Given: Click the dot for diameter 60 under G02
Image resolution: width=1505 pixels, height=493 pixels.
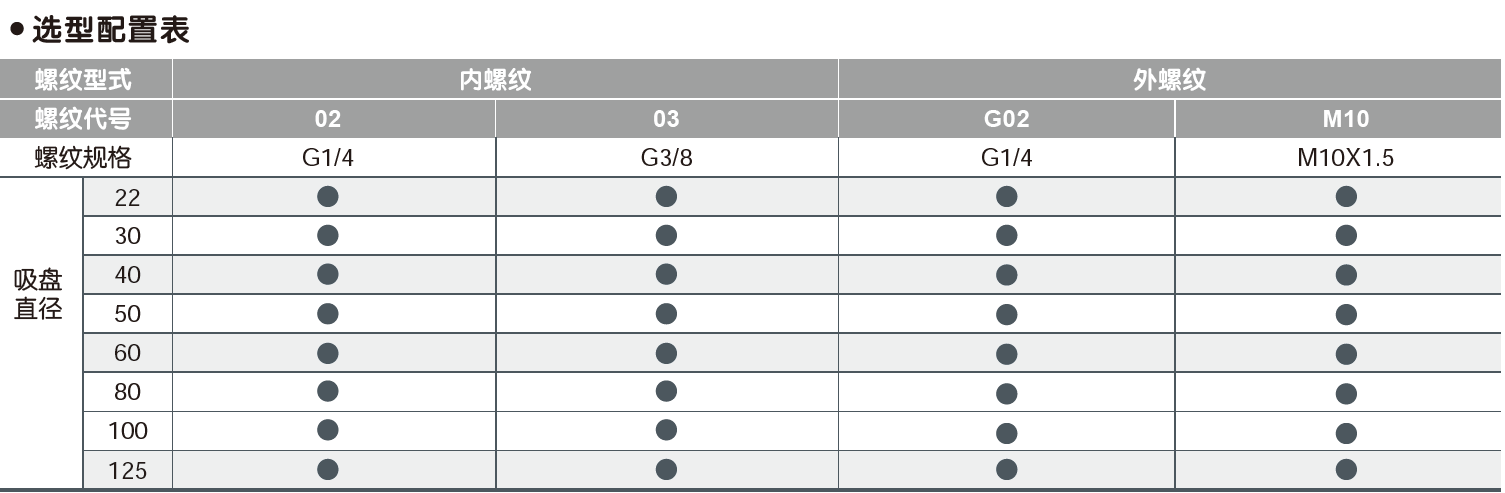Looking at the screenshot, I should pos(1007,354).
